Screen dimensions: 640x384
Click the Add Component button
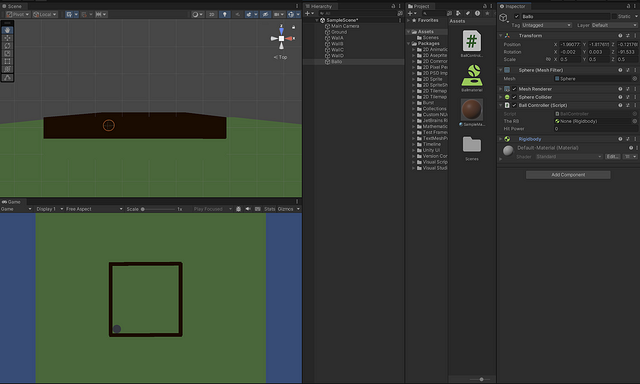click(x=568, y=175)
